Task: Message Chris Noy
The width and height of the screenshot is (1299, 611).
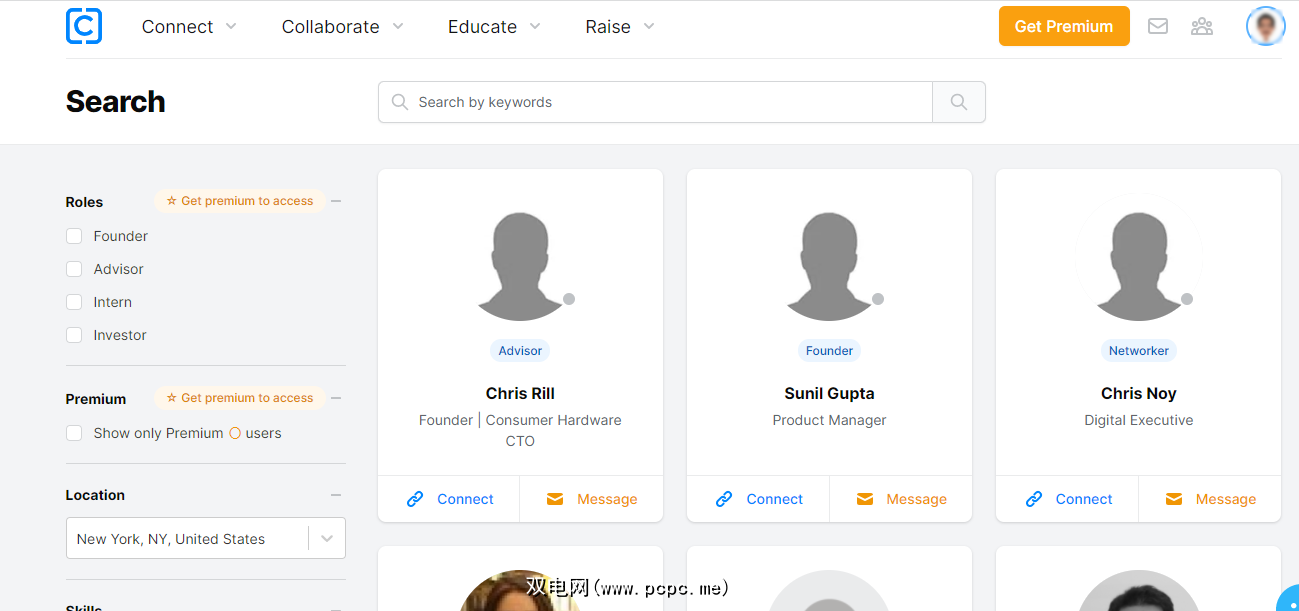Action: tap(1209, 499)
